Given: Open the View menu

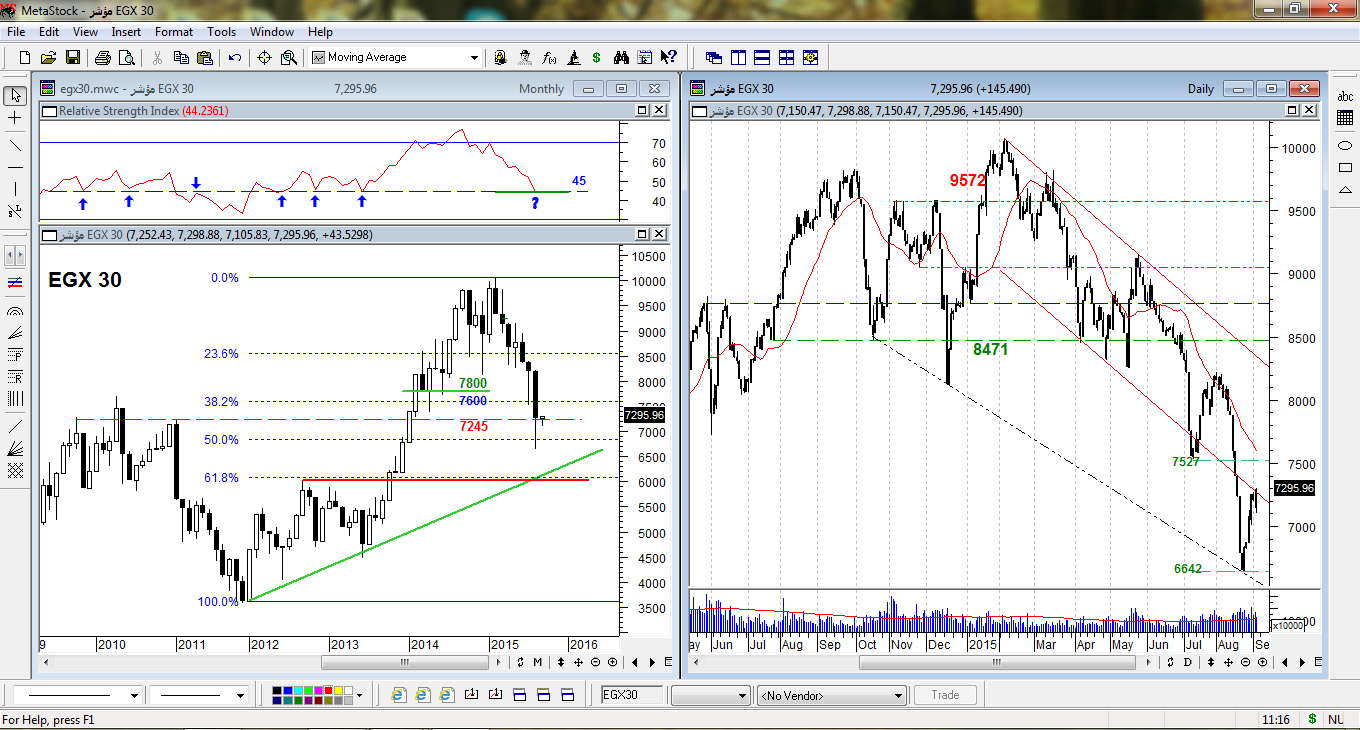Looking at the screenshot, I should tap(85, 32).
